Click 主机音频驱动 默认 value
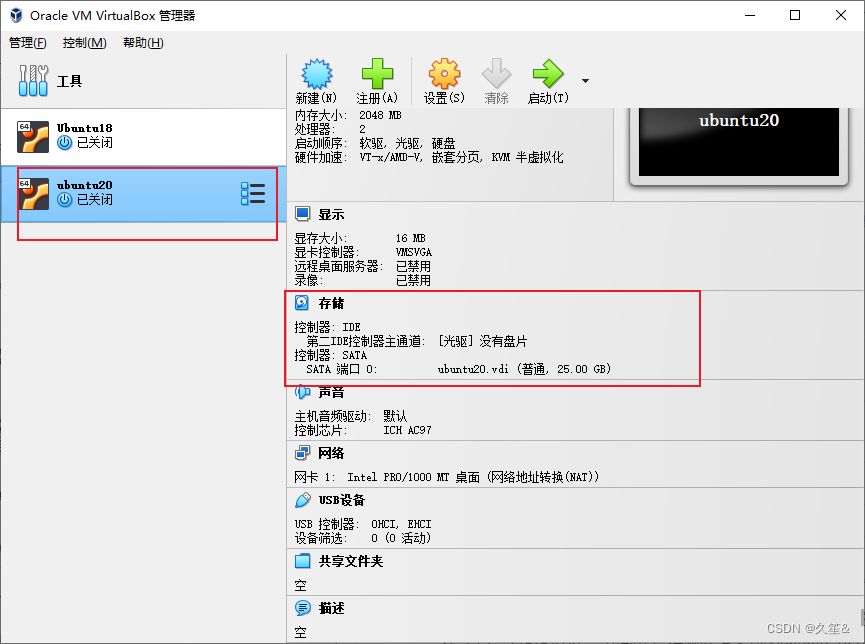 click(x=395, y=416)
